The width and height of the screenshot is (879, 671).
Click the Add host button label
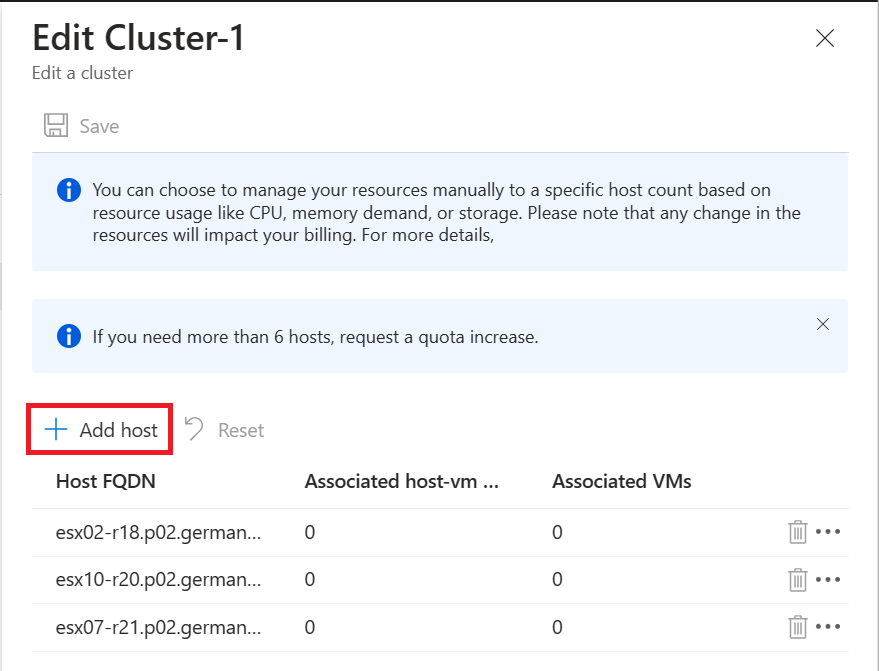point(119,430)
